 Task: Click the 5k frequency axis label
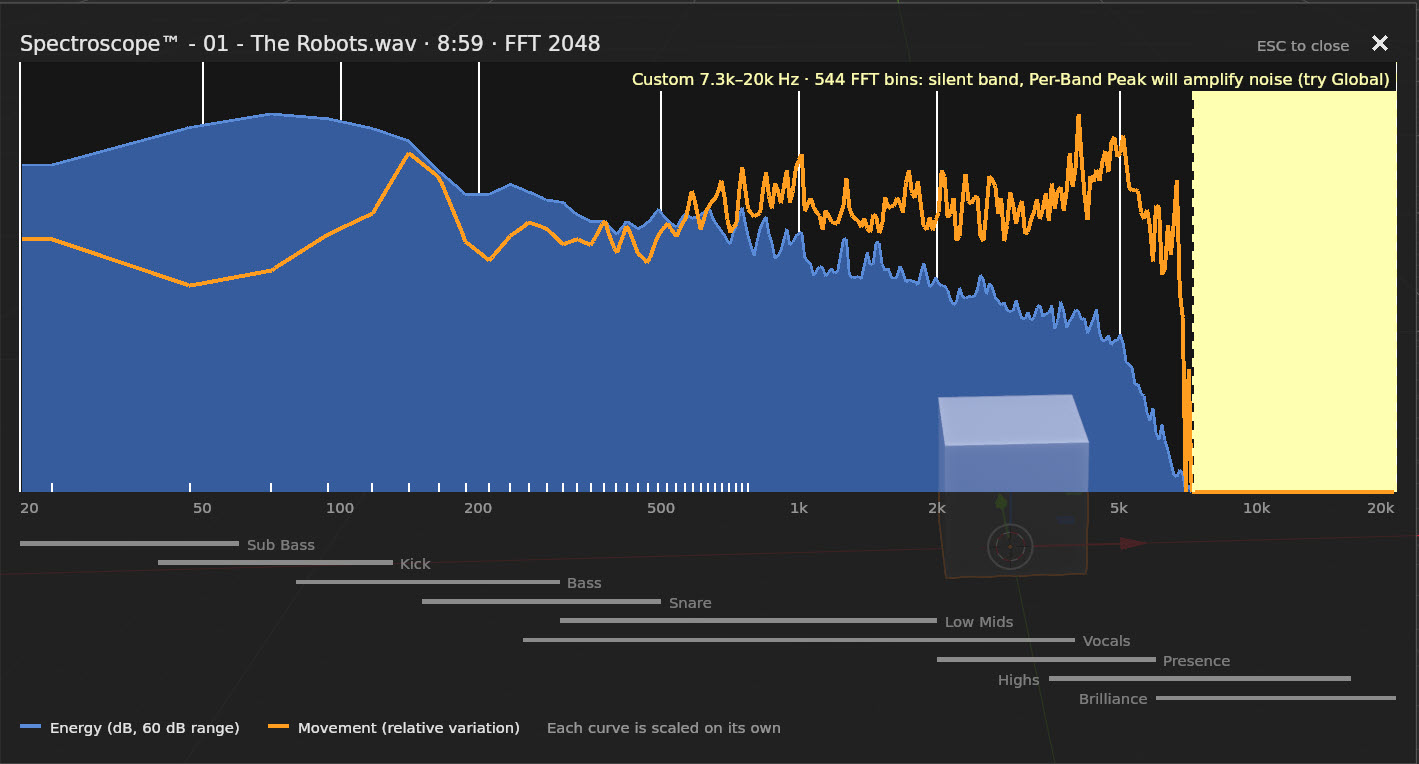[x=1119, y=508]
